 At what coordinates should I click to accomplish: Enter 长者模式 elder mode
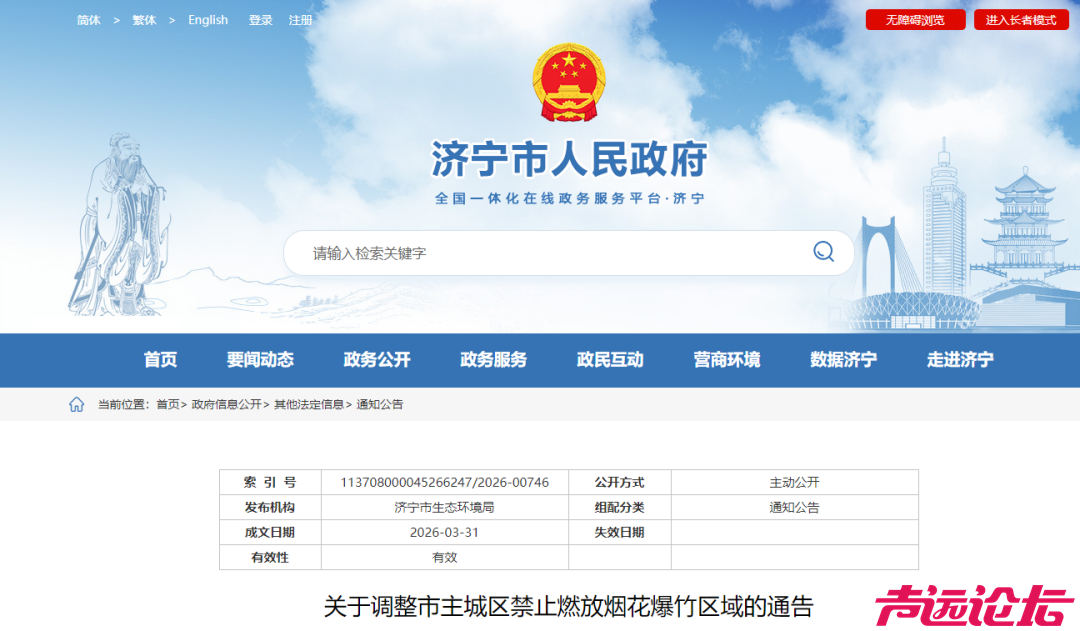1023,18
